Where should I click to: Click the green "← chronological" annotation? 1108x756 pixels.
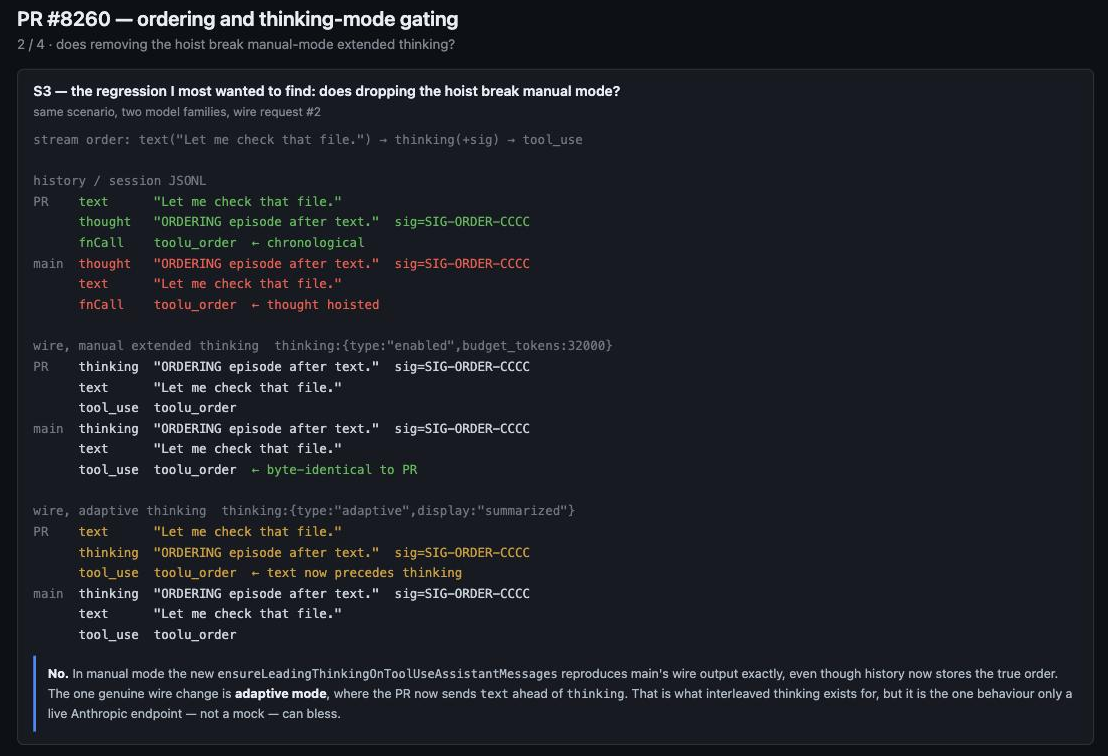point(308,242)
